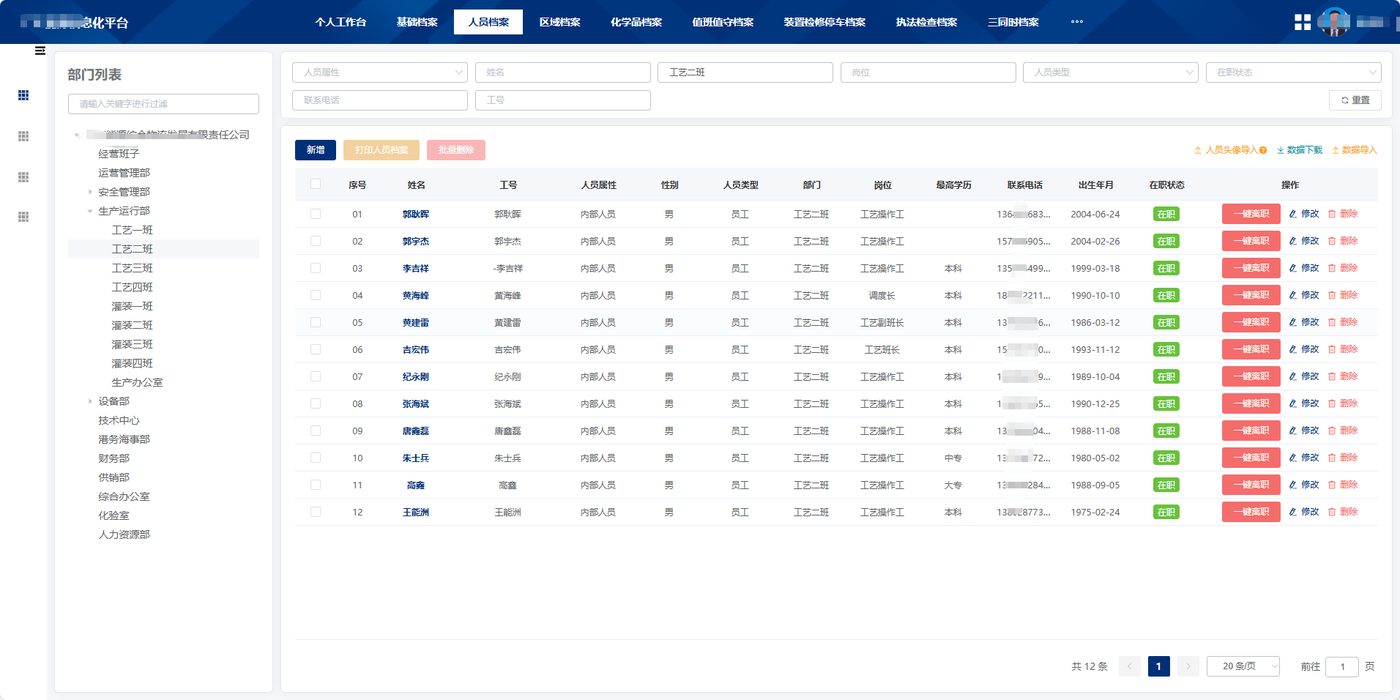Image resolution: width=1400 pixels, height=700 pixels.
Task: Check the box for row 03 李吉祥
Action: coord(316,268)
